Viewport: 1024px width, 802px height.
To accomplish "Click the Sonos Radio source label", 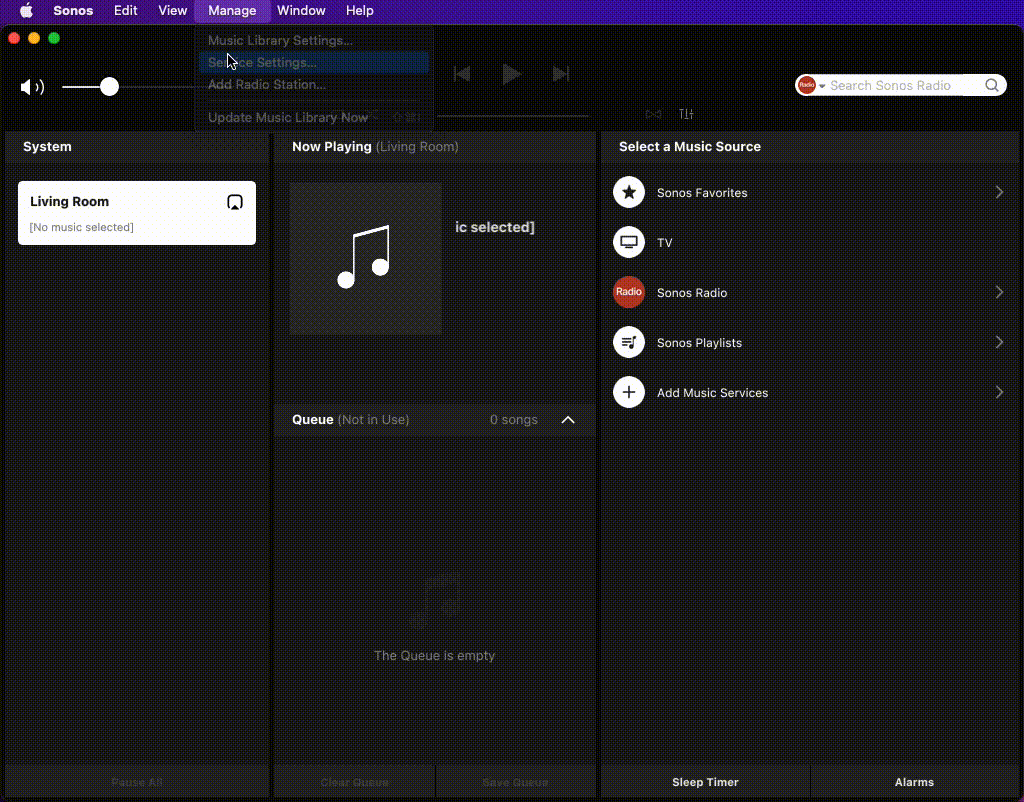I will click(692, 293).
